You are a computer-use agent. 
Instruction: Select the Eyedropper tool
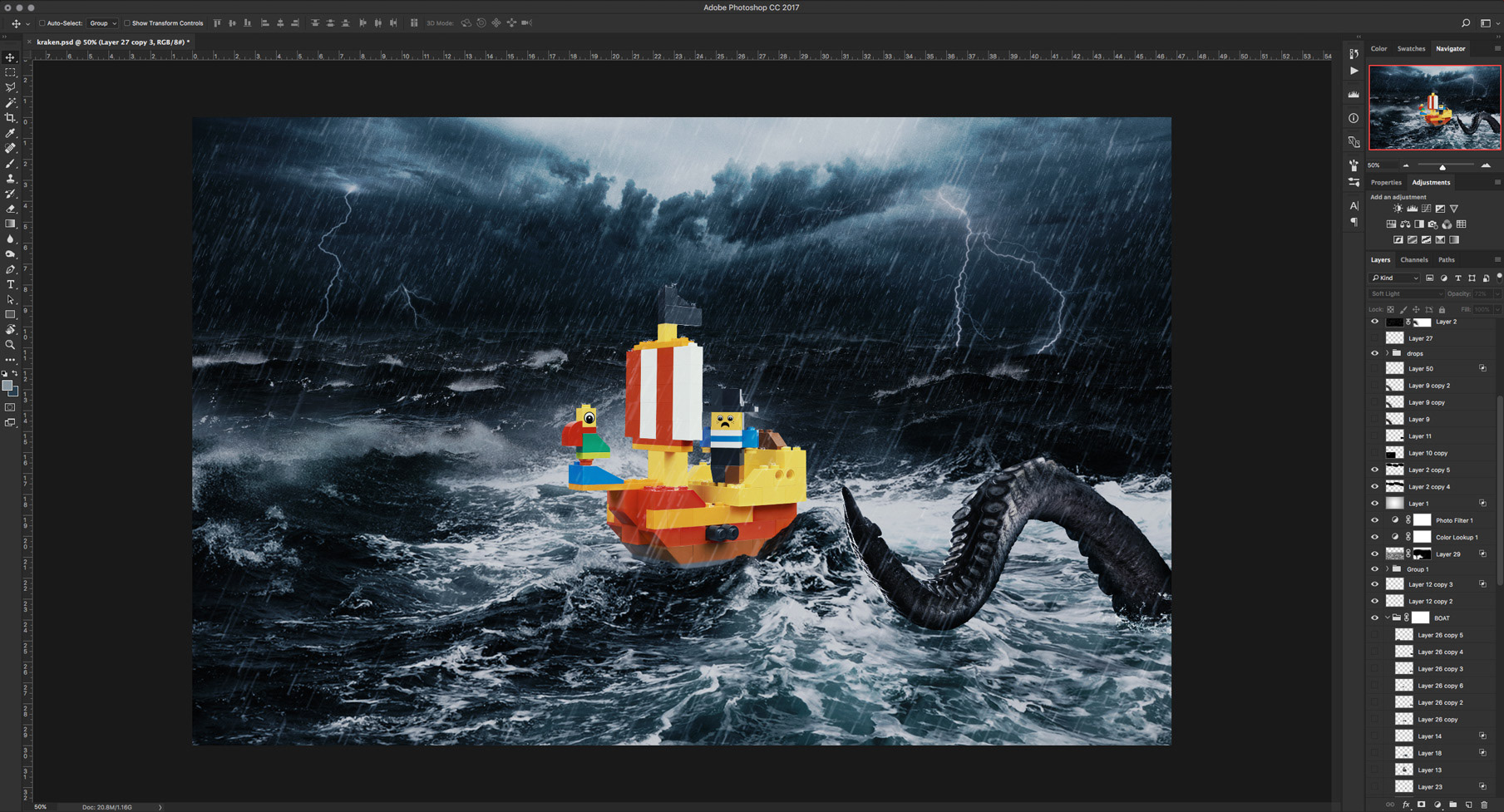11,133
